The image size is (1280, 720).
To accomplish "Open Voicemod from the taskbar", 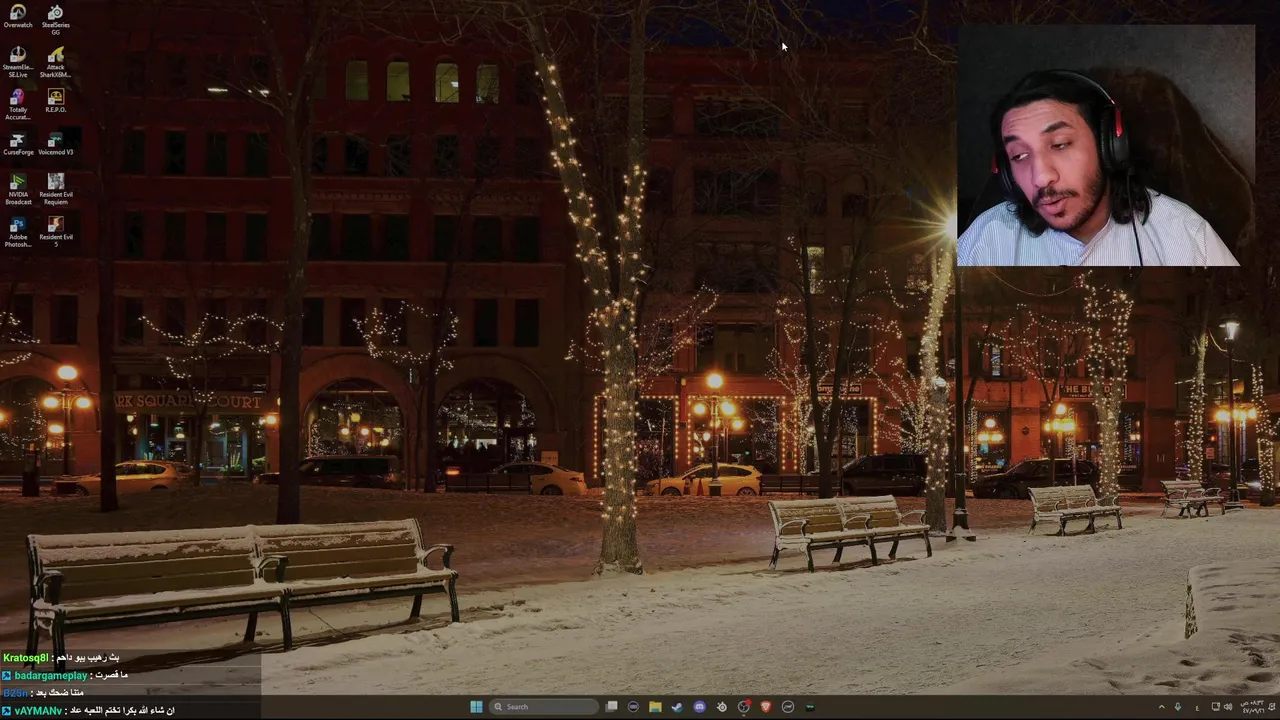I will click(x=810, y=707).
